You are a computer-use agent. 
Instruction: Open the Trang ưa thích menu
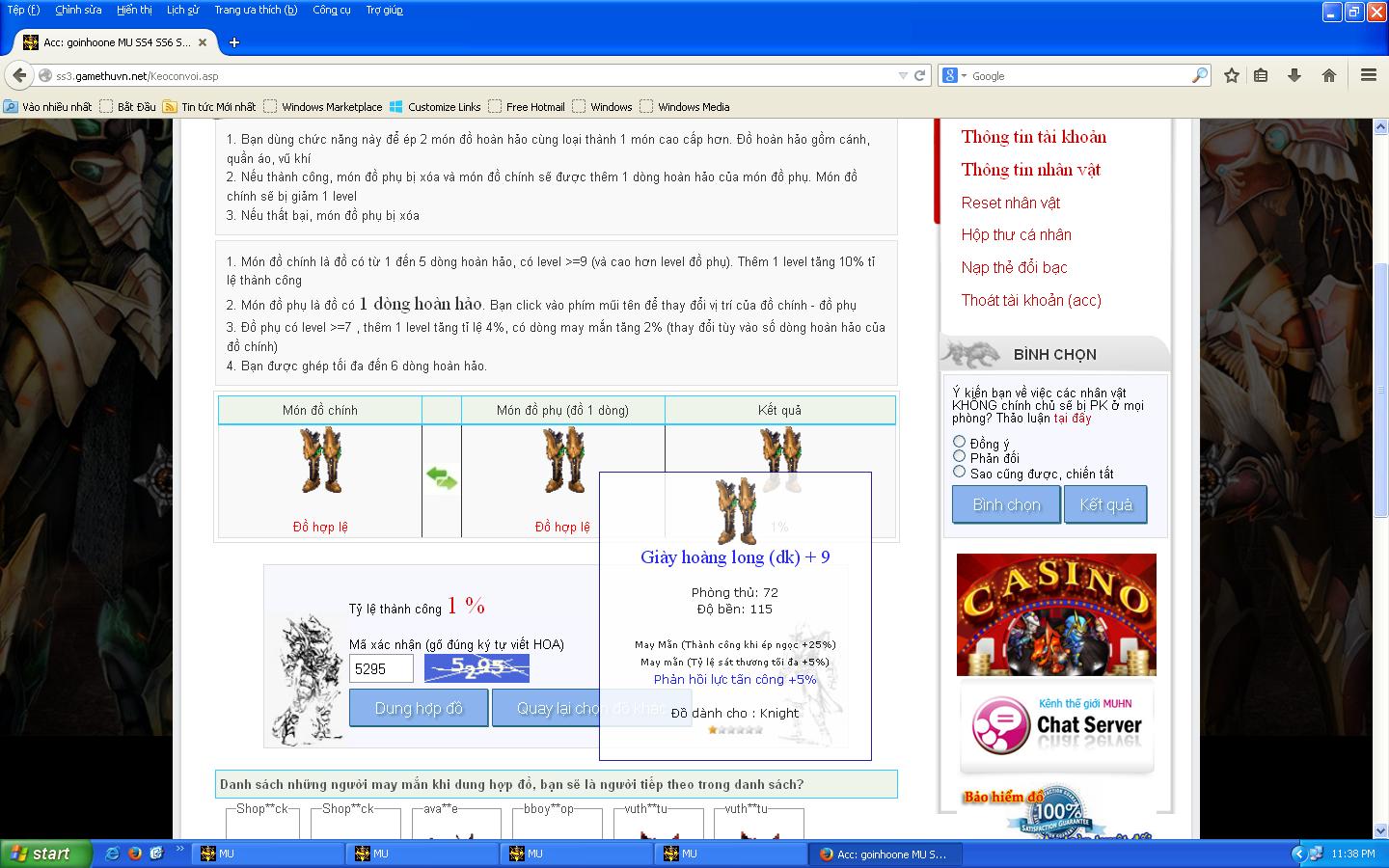[x=256, y=10]
